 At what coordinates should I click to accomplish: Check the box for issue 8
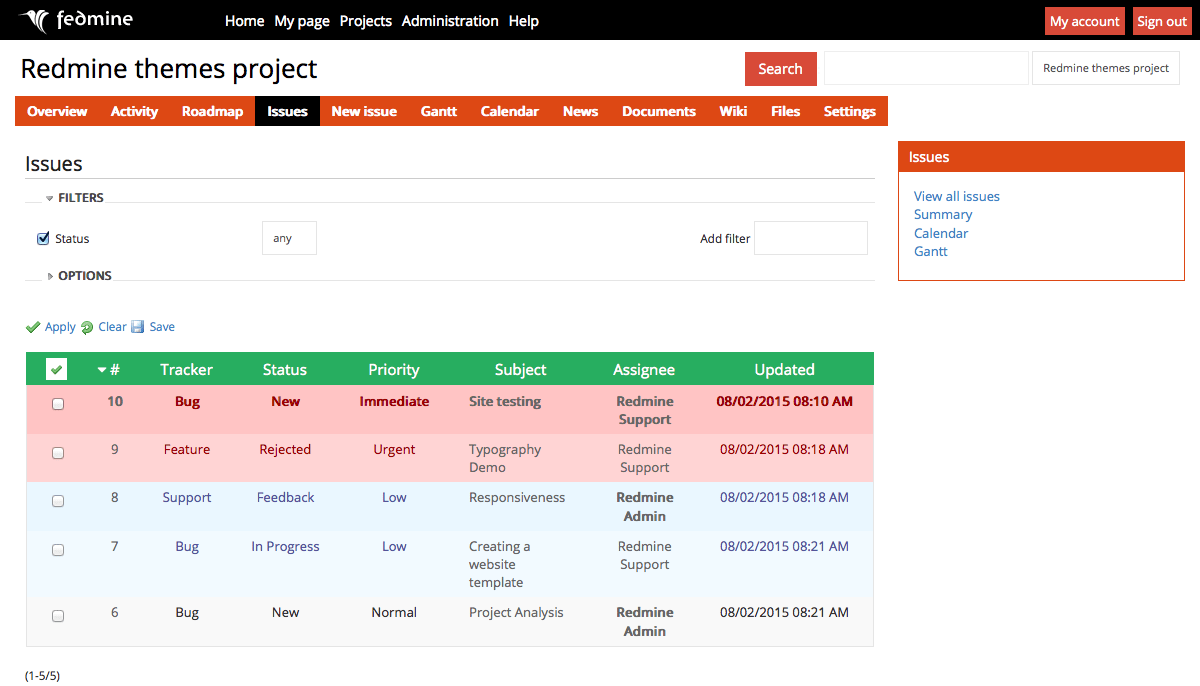pos(58,501)
